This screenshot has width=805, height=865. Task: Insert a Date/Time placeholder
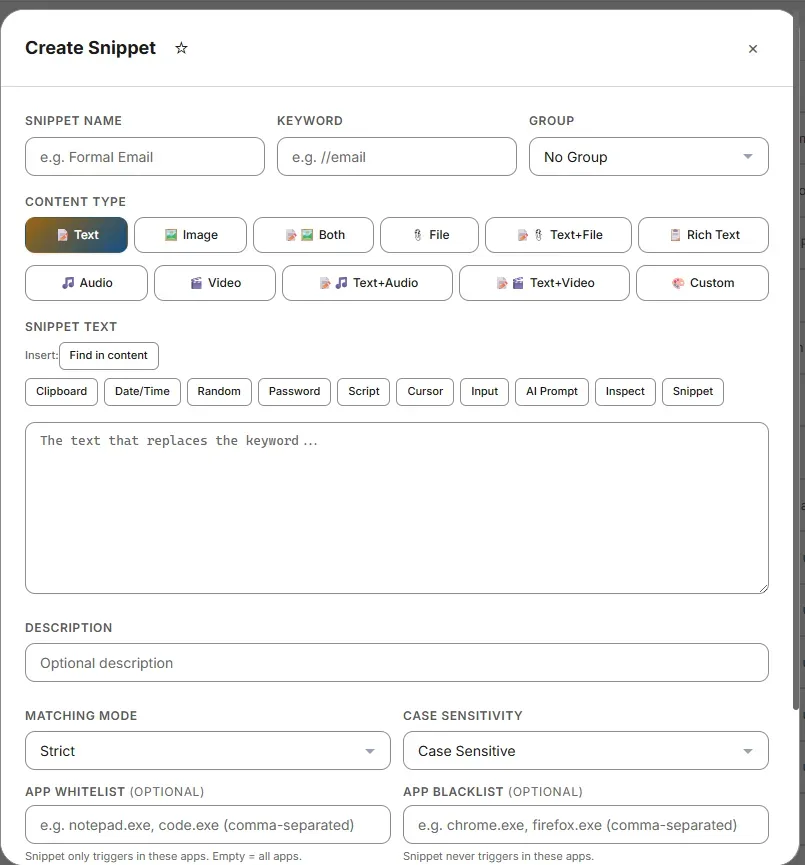point(142,392)
